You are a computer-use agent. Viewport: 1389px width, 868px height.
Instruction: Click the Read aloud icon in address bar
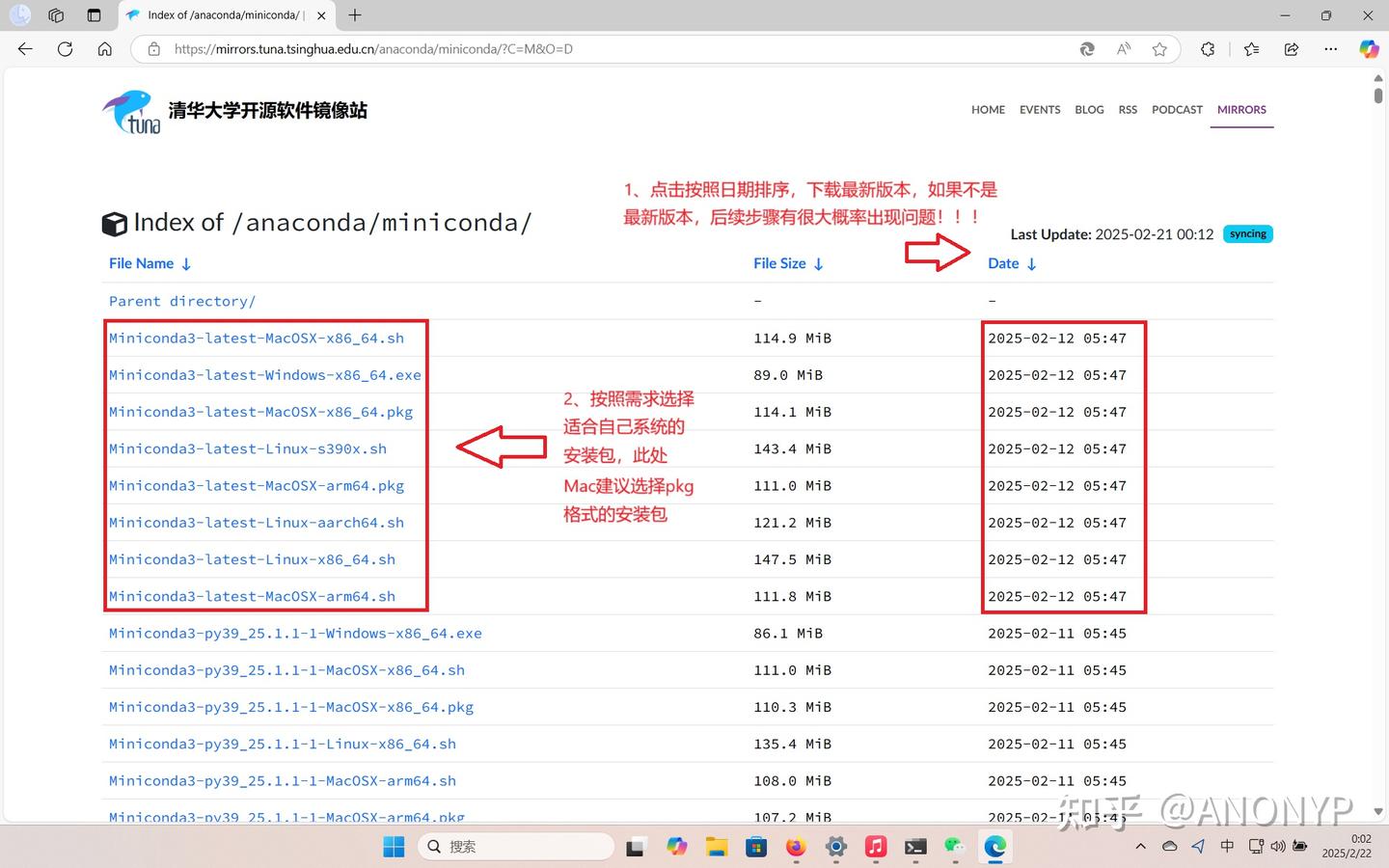pos(1123,48)
